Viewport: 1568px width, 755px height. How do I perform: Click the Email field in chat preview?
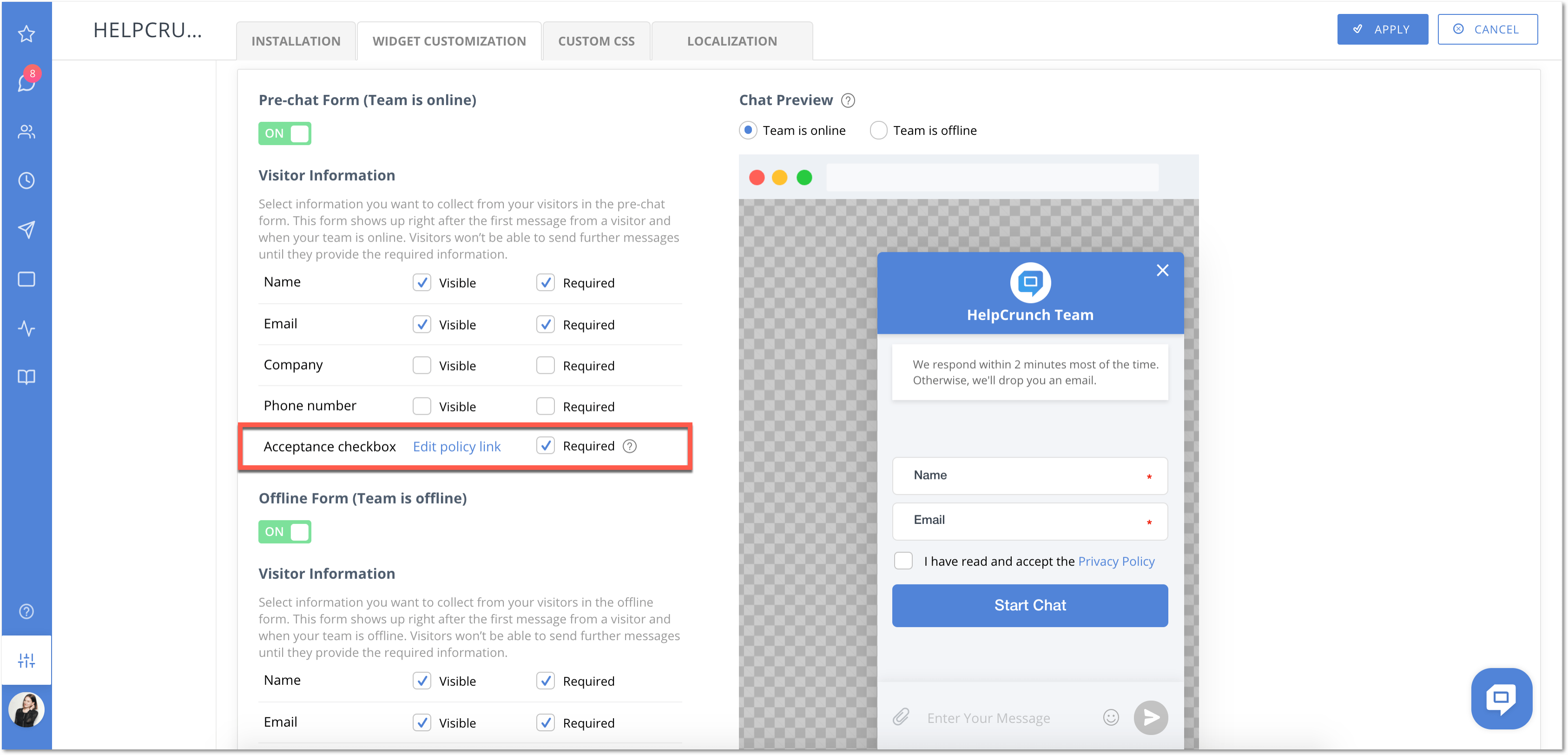(1030, 521)
